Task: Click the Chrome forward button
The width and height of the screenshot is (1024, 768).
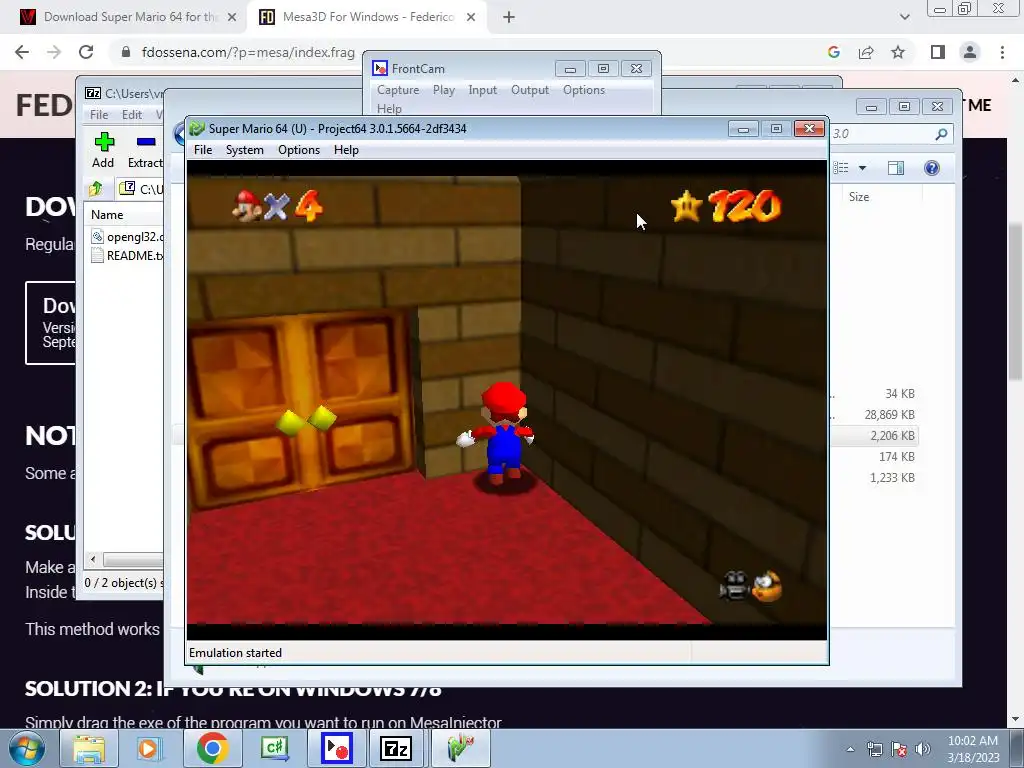Action: 54,52
